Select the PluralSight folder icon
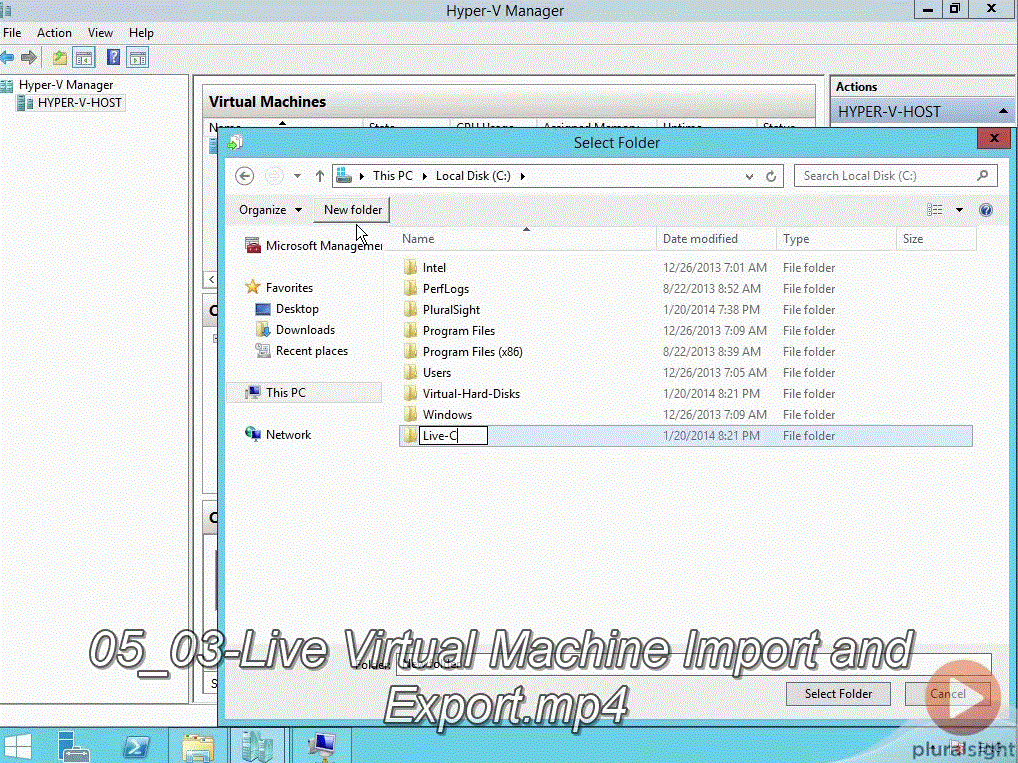 [x=410, y=310]
